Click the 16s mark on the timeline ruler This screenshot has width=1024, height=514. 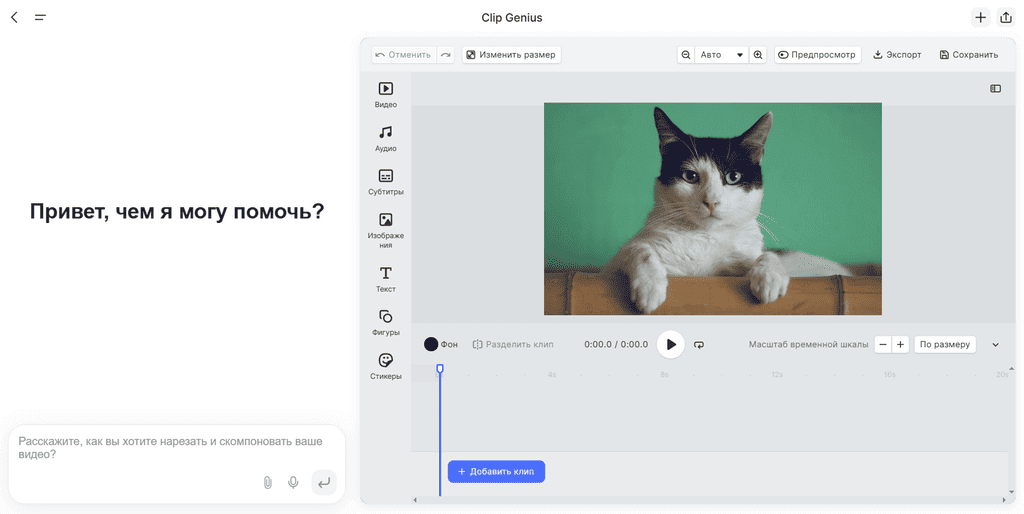[889, 375]
